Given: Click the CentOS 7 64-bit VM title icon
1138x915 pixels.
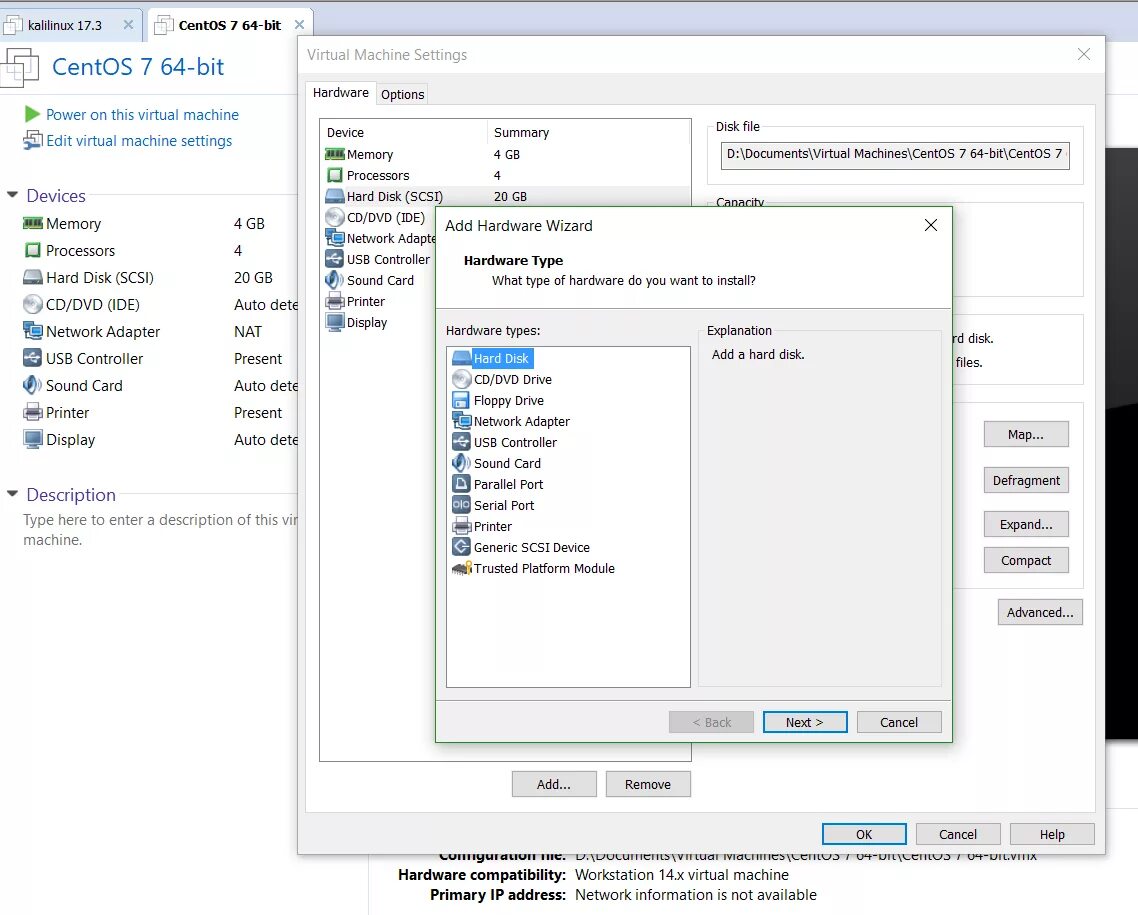Looking at the screenshot, I should click(x=20, y=67).
